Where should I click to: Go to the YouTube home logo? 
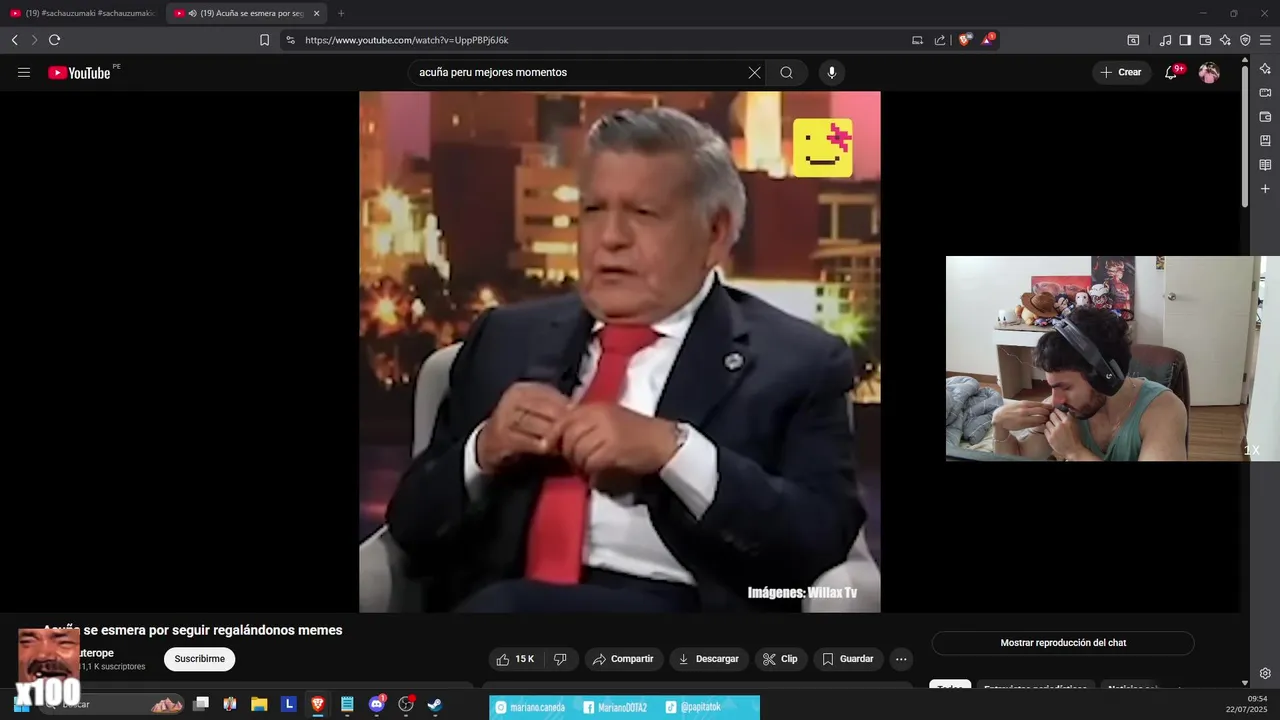79,72
